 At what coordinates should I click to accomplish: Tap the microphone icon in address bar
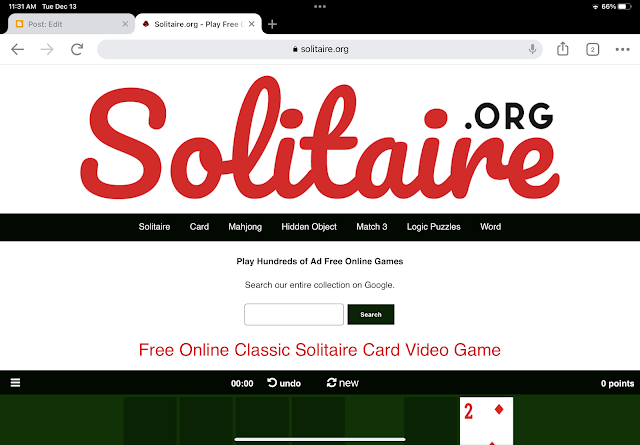click(x=532, y=49)
